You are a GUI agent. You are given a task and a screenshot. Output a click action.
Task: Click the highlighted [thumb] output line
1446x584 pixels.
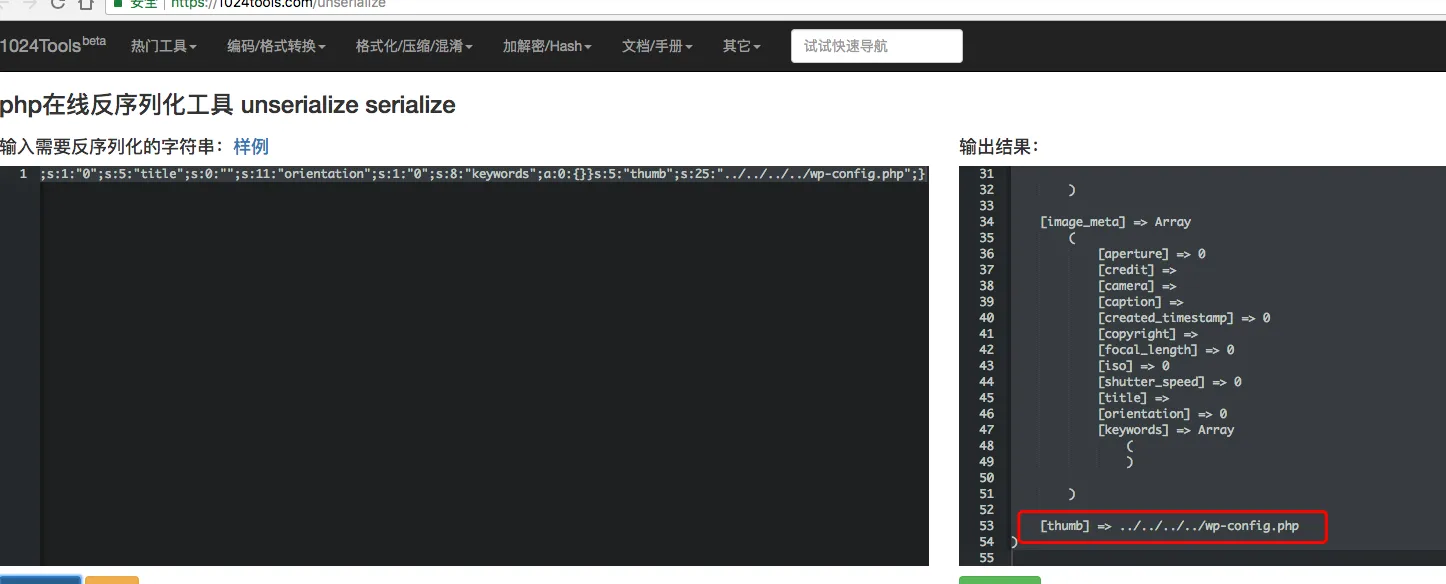1170,526
